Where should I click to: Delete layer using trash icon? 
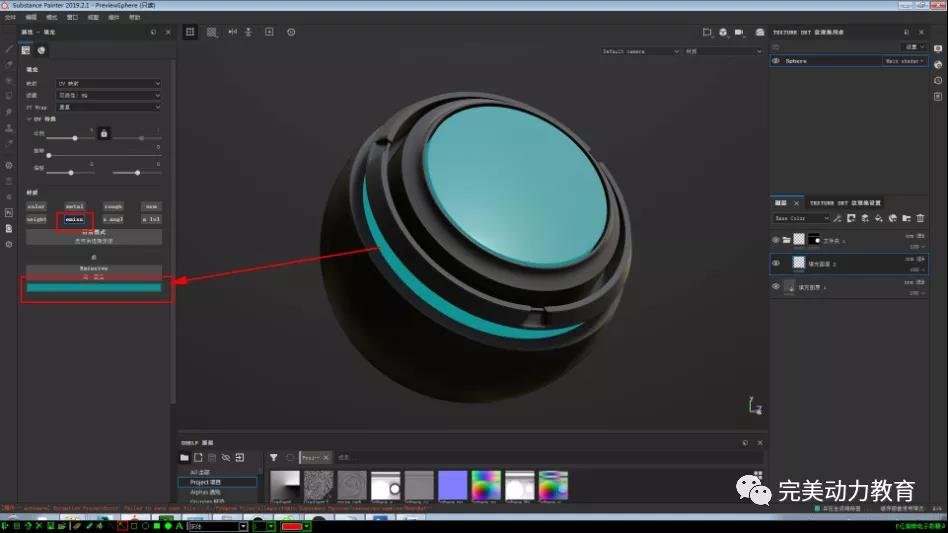tap(920, 218)
